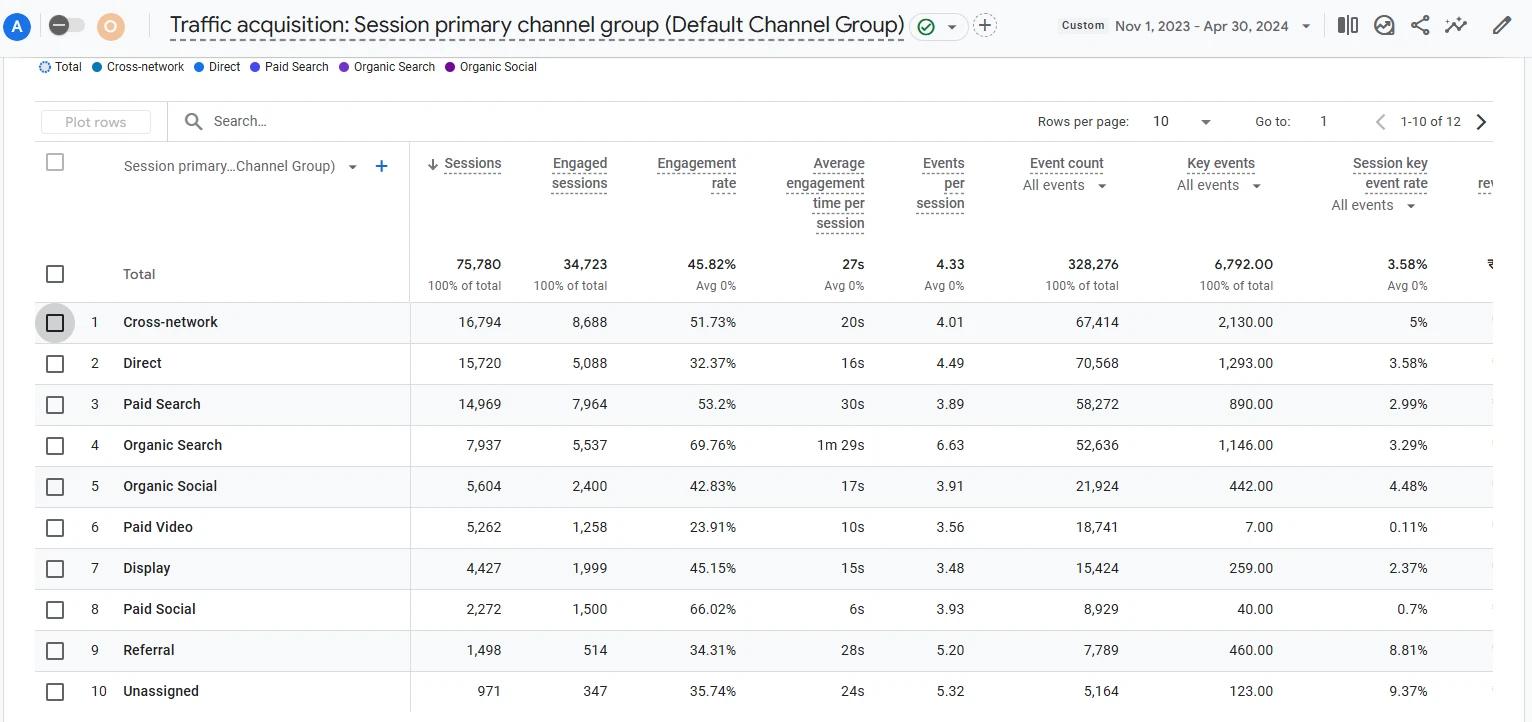Open the Rows per page dropdown
Screen dimensions: 1532x722
[1181, 122]
